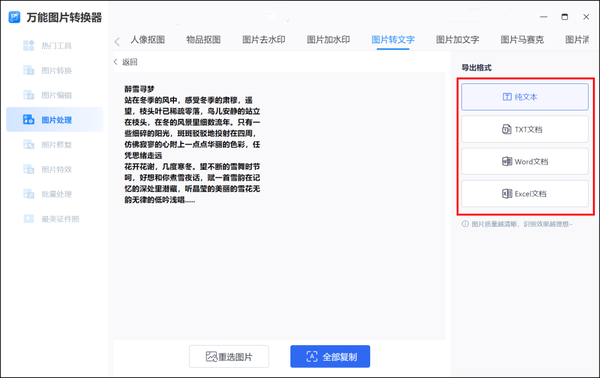Click the 纯文本 text icon
600x378 pixels.
click(x=507, y=97)
